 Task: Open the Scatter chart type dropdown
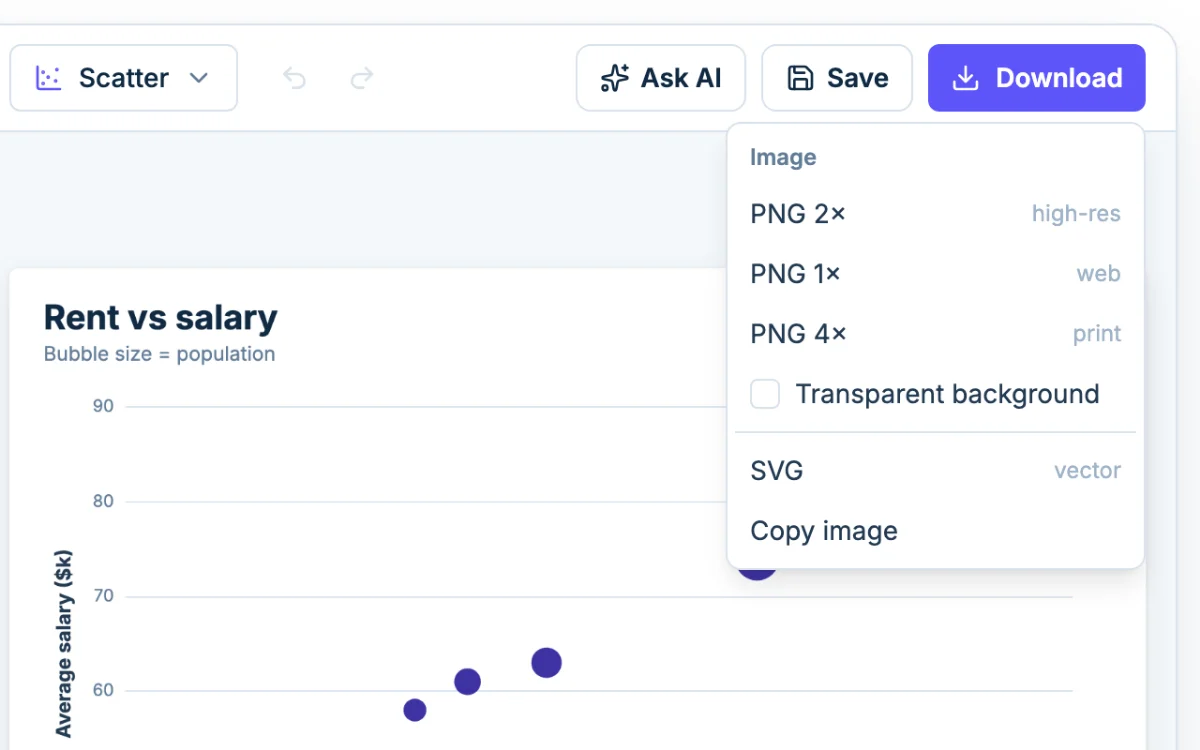point(124,78)
